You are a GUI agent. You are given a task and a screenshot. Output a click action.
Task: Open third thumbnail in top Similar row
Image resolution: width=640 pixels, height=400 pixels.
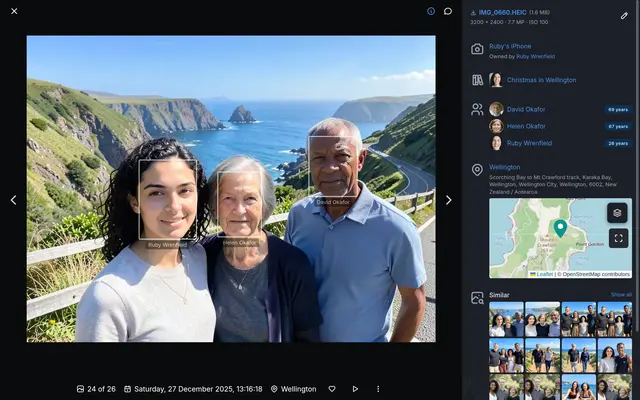579,319
